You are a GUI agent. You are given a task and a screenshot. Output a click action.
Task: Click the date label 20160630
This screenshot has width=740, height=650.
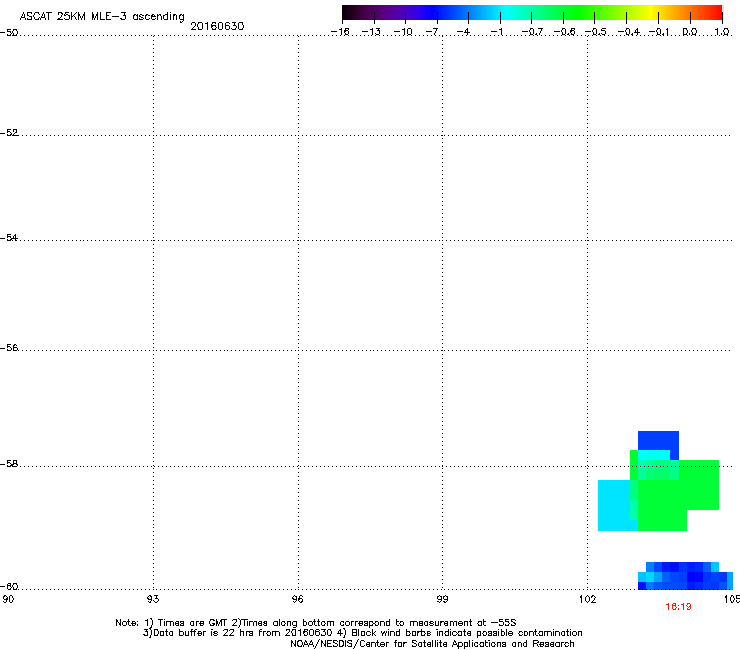pyautogui.click(x=217, y=26)
